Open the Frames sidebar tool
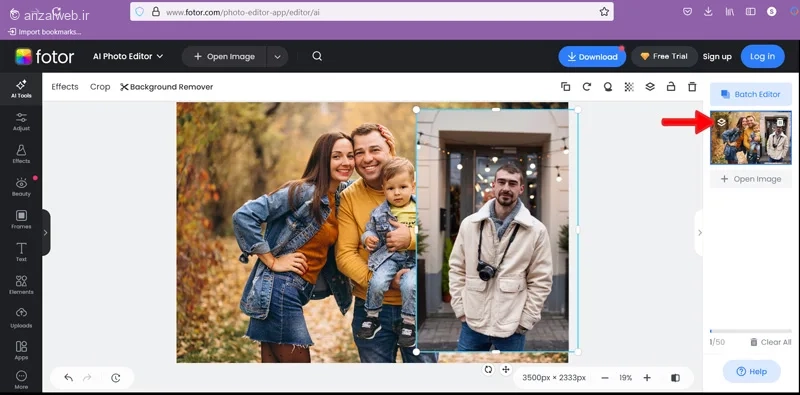800x395 pixels. [21, 220]
